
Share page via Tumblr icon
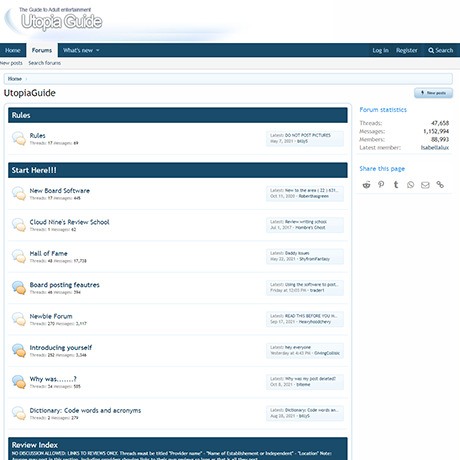[396, 184]
